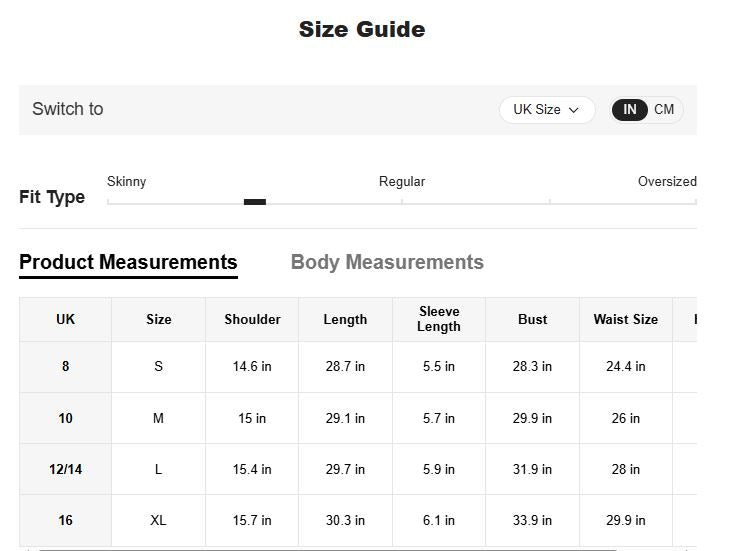Click the Fit Type slider marker

click(x=255, y=202)
